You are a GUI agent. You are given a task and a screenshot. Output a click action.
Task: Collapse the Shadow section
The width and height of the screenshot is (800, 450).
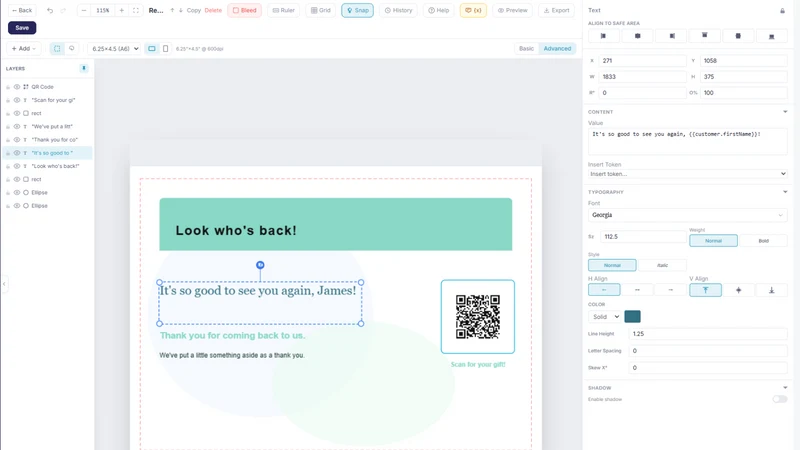click(x=785, y=388)
